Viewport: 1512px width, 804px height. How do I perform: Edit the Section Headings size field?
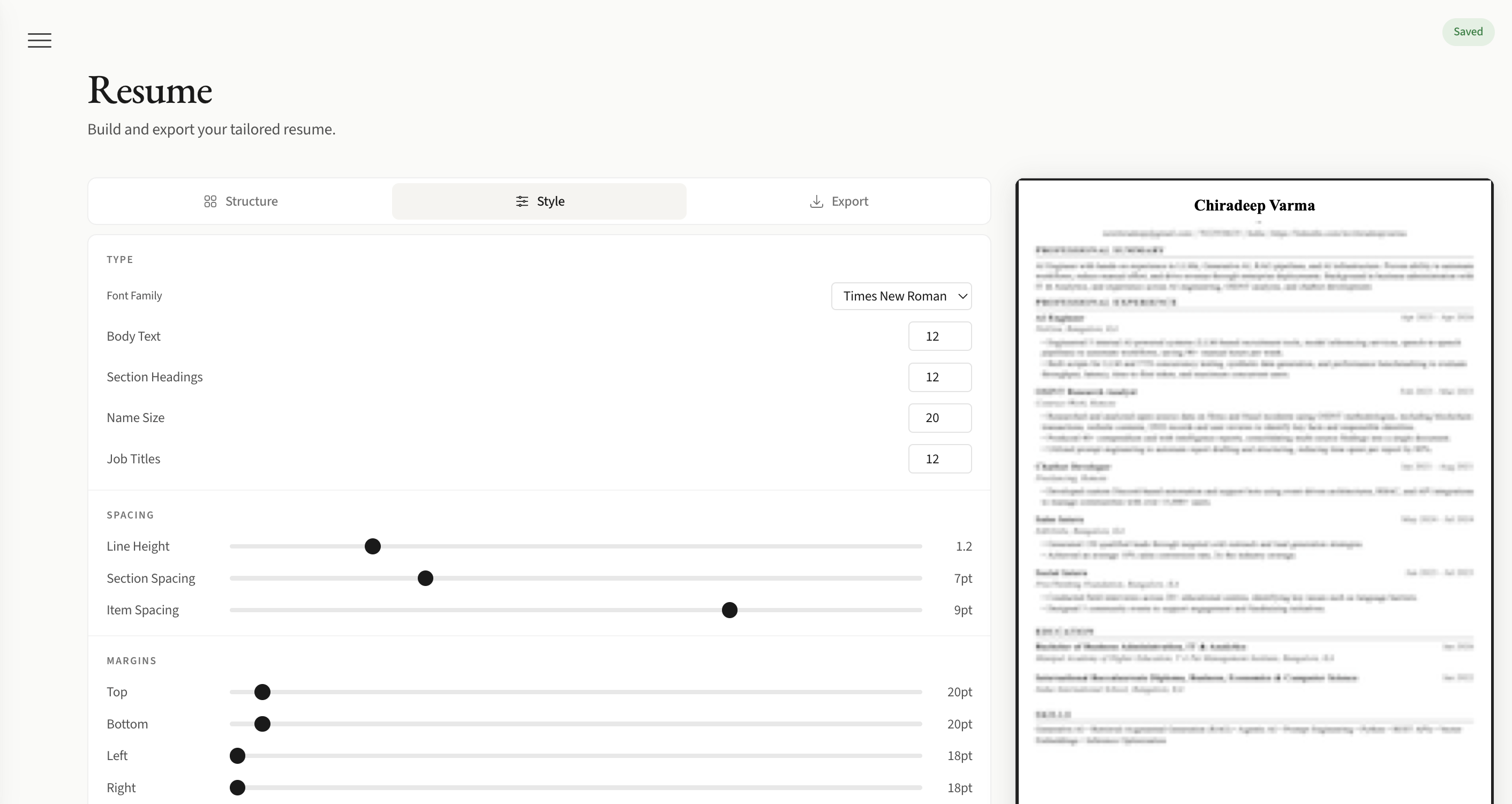tap(939, 377)
